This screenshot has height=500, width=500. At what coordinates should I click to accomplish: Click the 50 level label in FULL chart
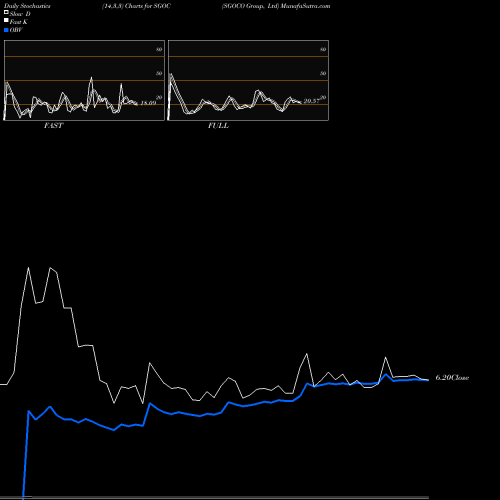[x=323, y=73]
